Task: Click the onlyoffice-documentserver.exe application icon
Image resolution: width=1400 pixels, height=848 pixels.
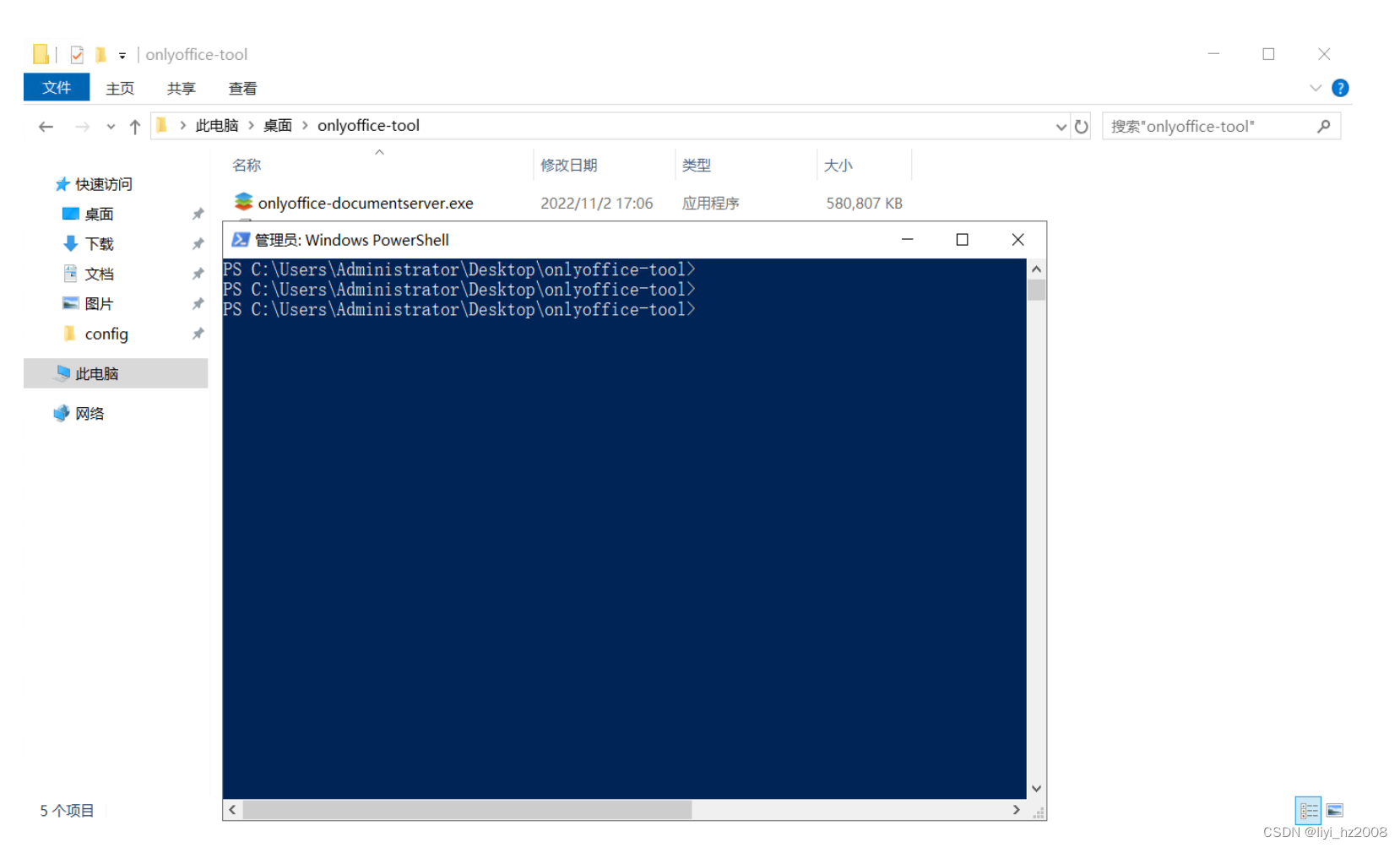Action: (243, 202)
